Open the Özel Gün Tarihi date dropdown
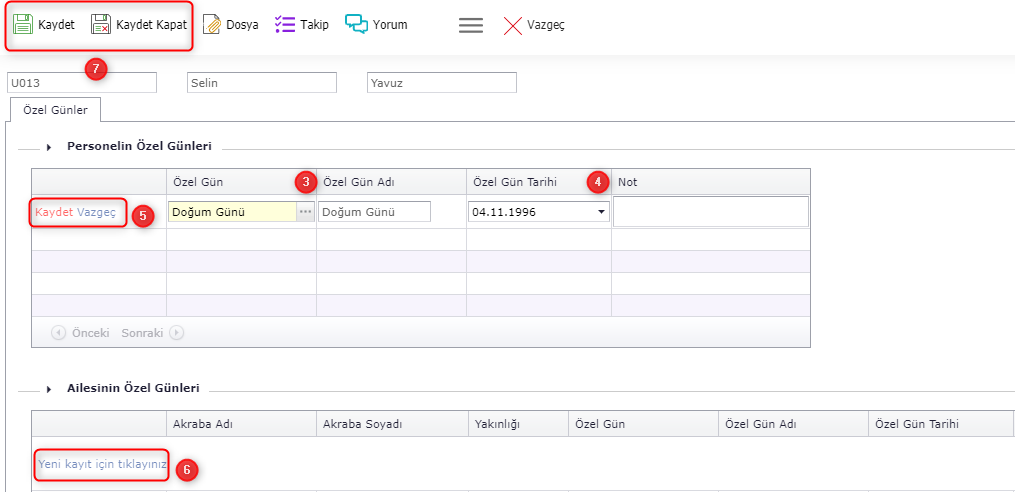 click(601, 212)
